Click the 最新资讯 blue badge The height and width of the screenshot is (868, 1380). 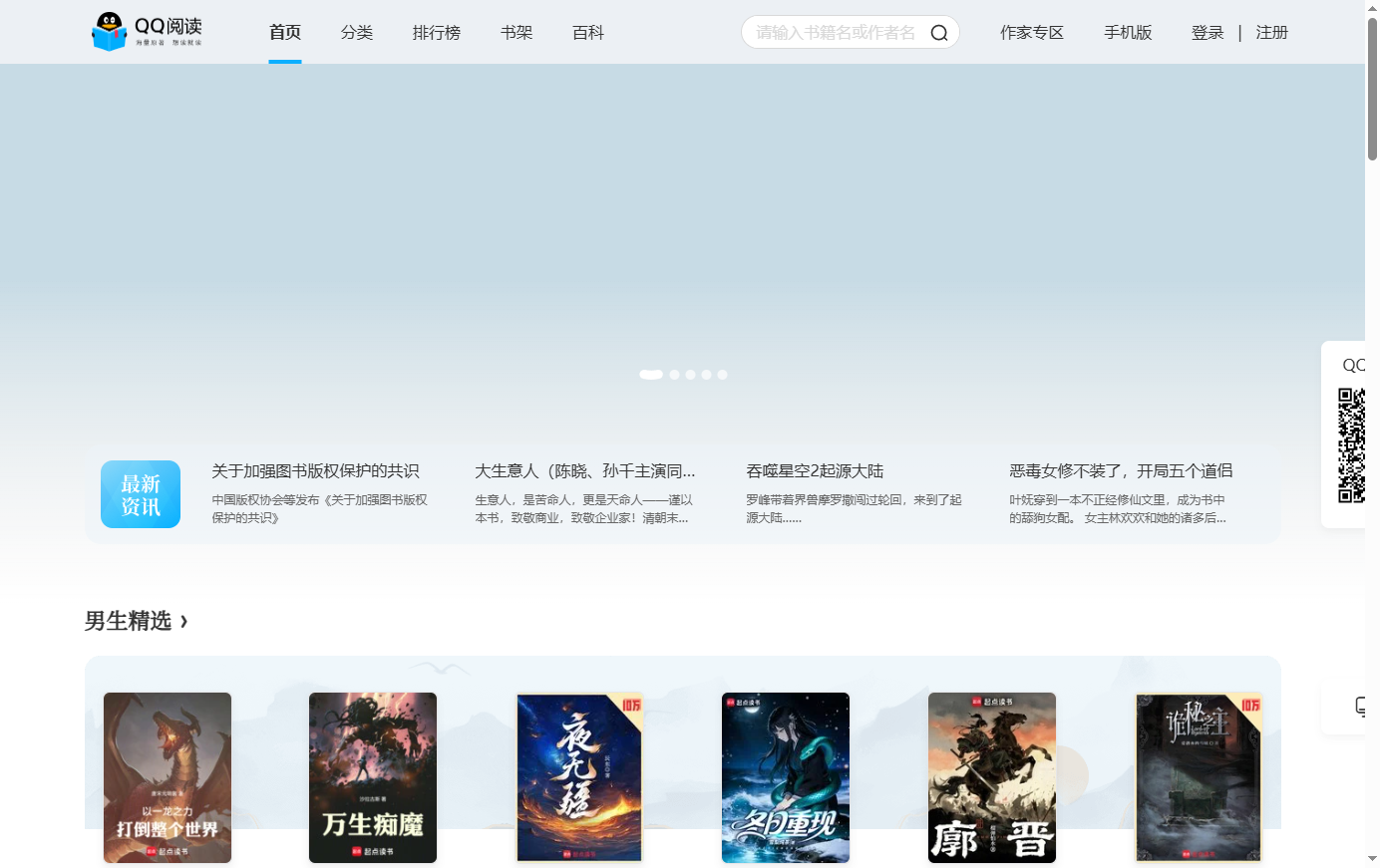[x=141, y=494]
